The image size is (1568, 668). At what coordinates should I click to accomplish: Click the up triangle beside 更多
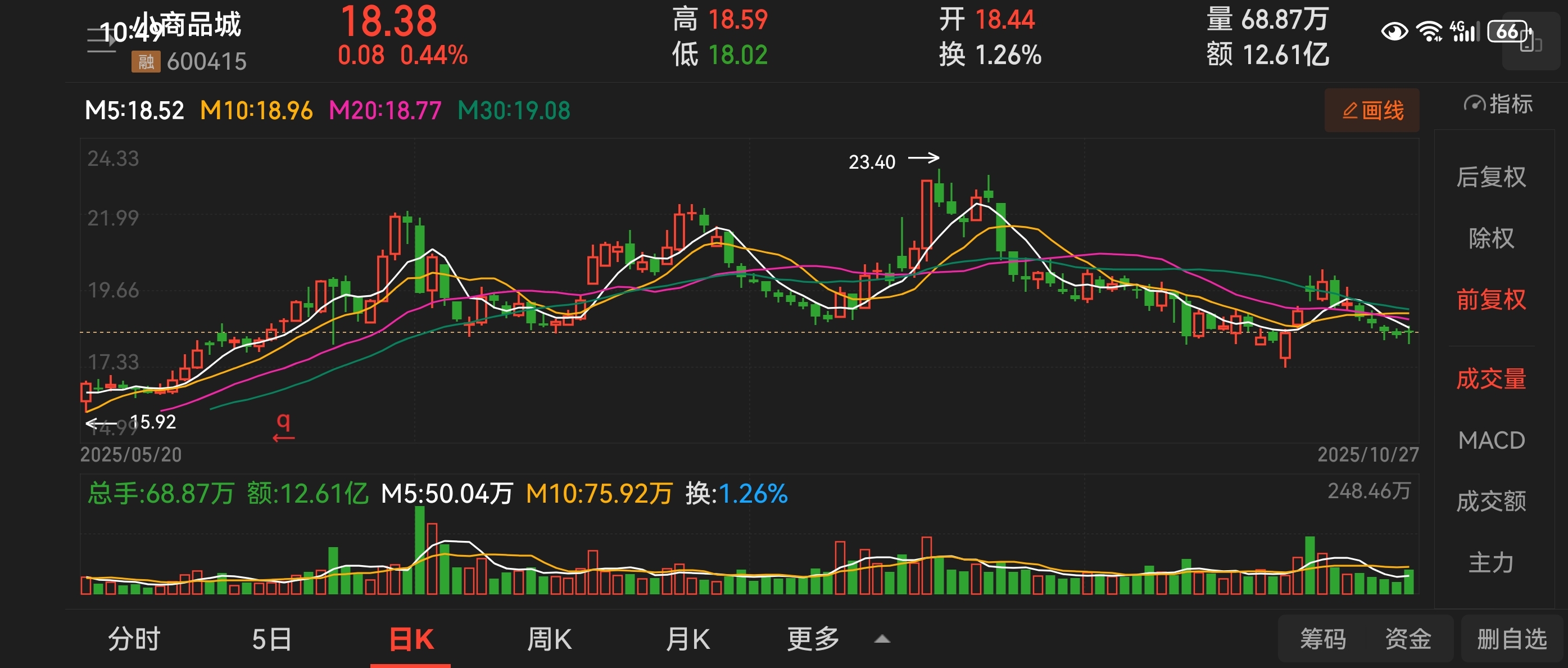tap(882, 639)
